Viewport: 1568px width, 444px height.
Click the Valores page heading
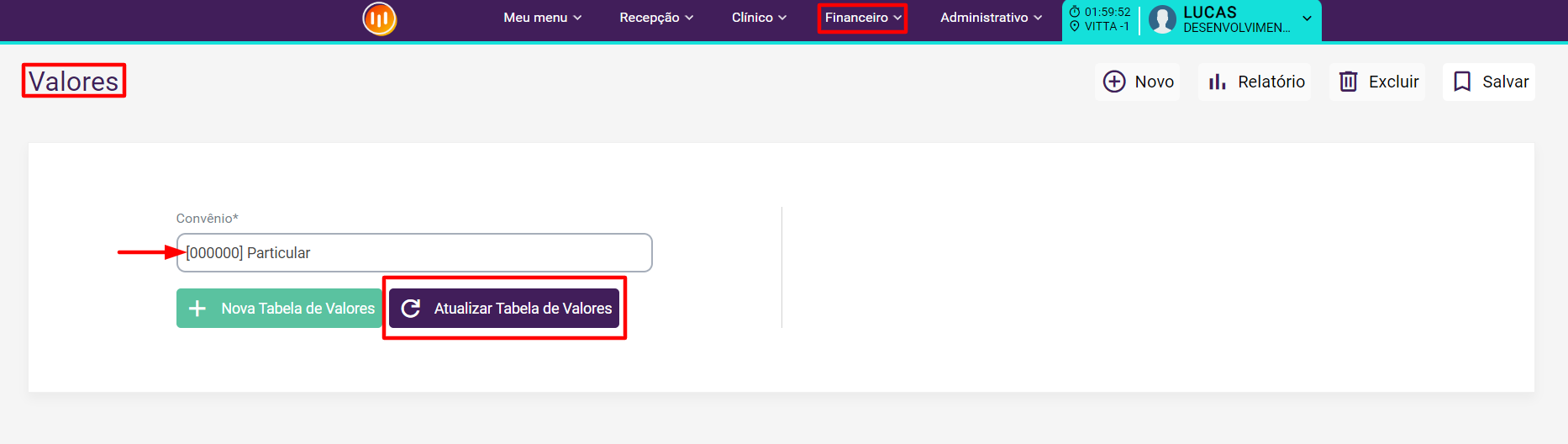click(x=74, y=82)
